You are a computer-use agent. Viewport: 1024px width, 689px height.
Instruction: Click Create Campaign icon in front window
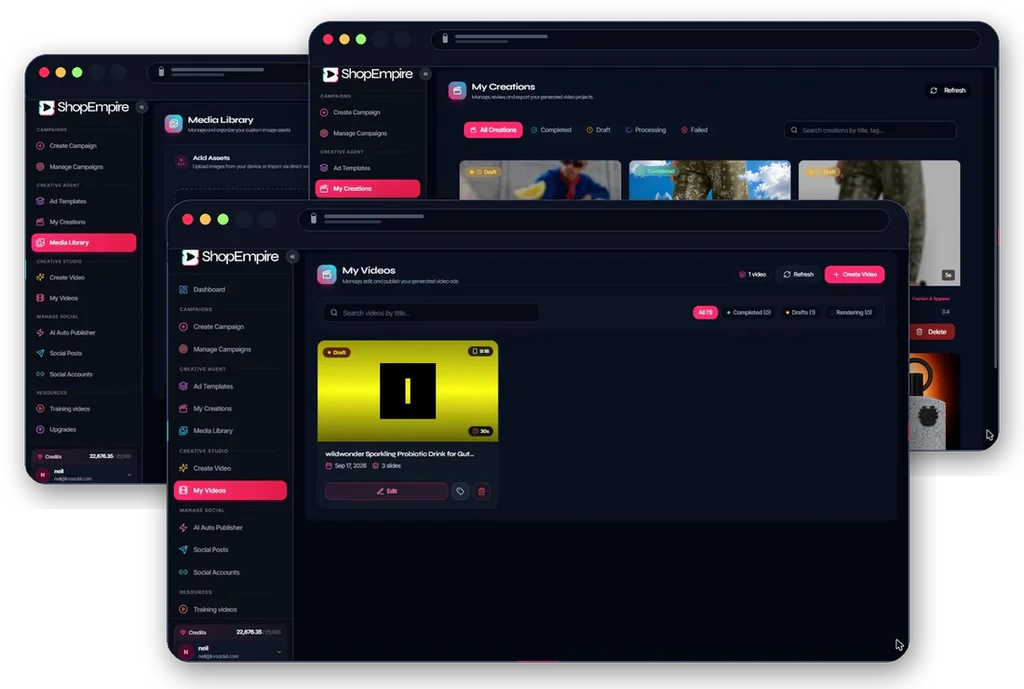pos(184,327)
